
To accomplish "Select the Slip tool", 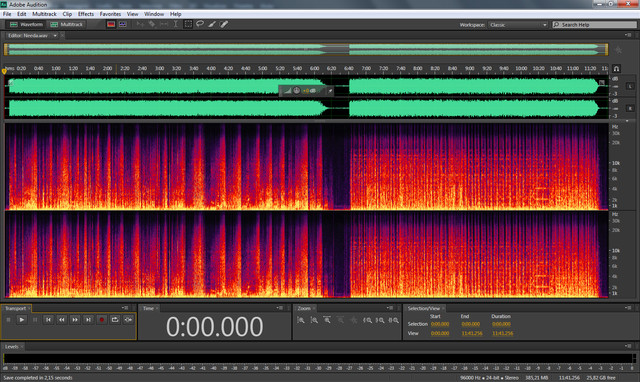I will [x=164, y=24].
